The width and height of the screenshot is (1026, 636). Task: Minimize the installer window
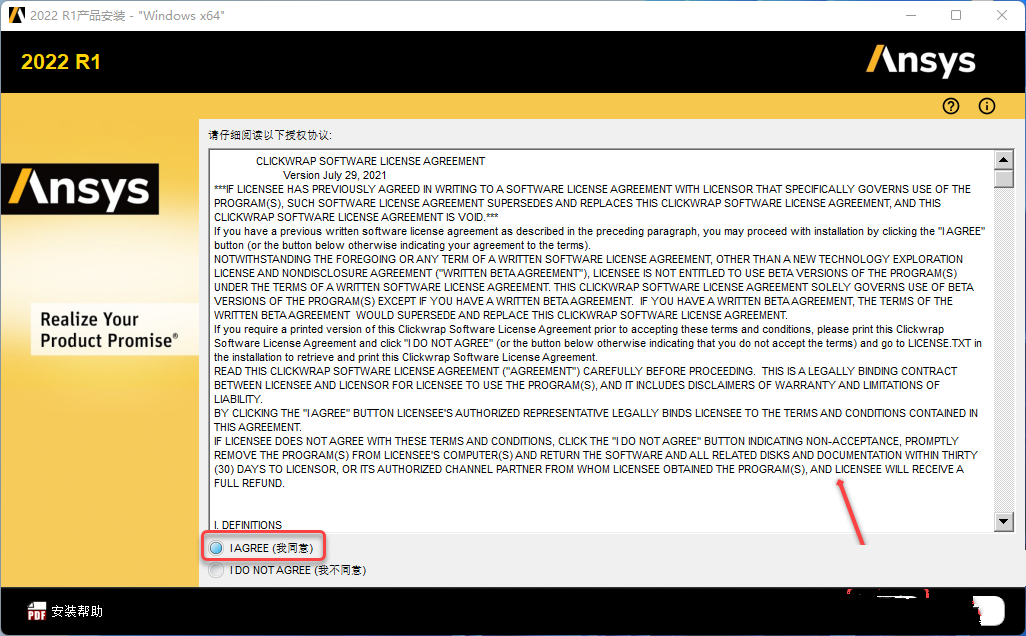[910, 15]
